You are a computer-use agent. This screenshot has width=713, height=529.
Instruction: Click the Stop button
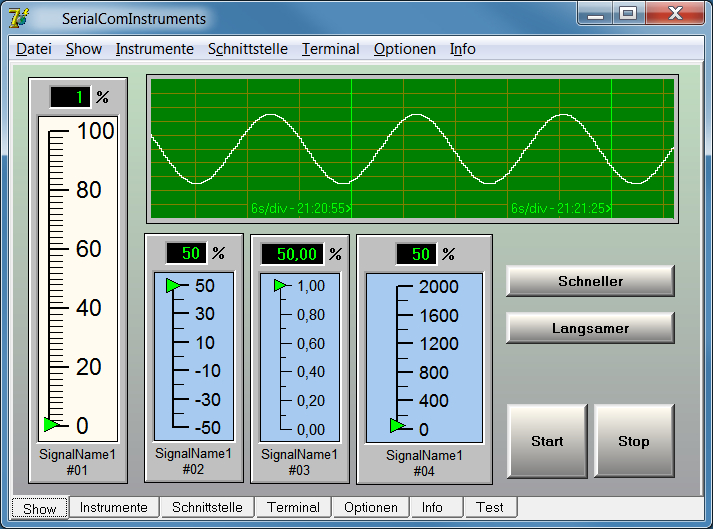634,441
